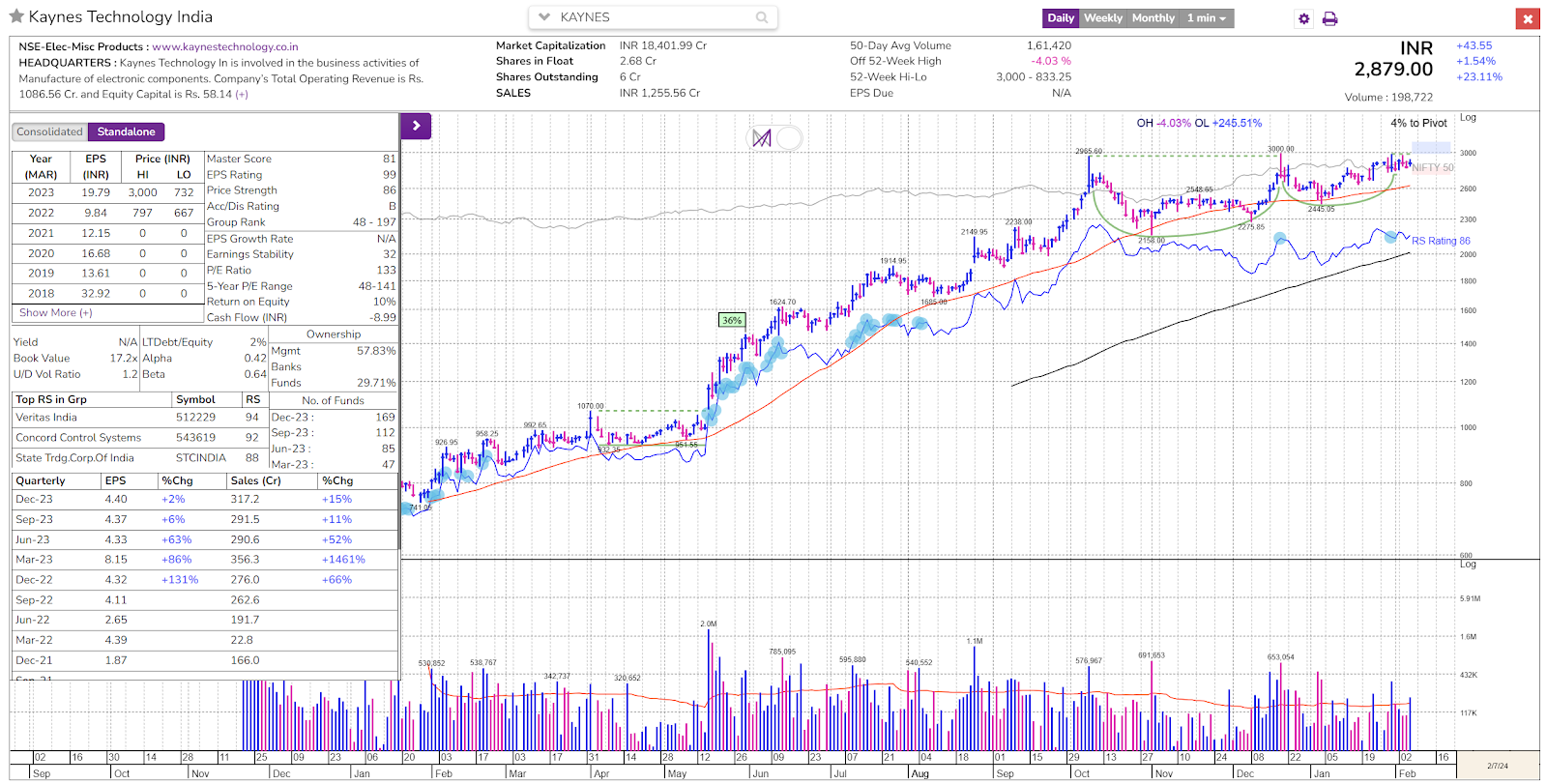Click the Volume : 198,722 readout
The height and width of the screenshot is (784, 1547).
1388,98
